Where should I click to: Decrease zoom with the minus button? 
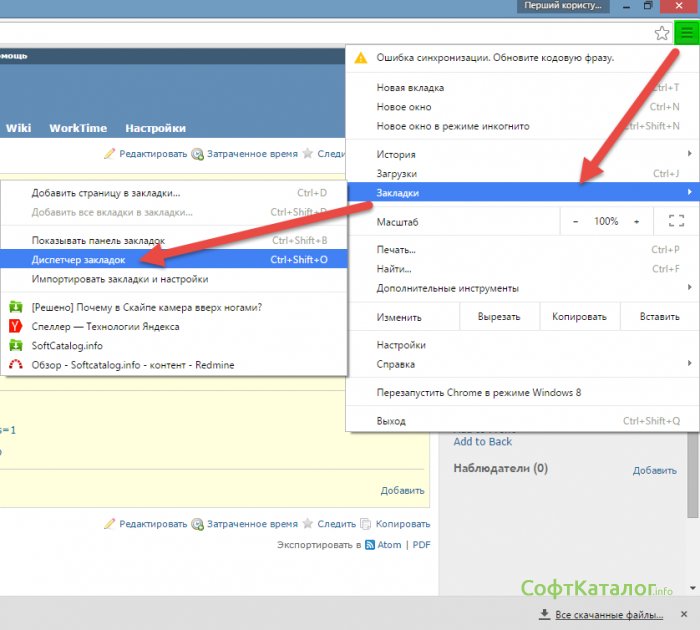click(x=575, y=221)
